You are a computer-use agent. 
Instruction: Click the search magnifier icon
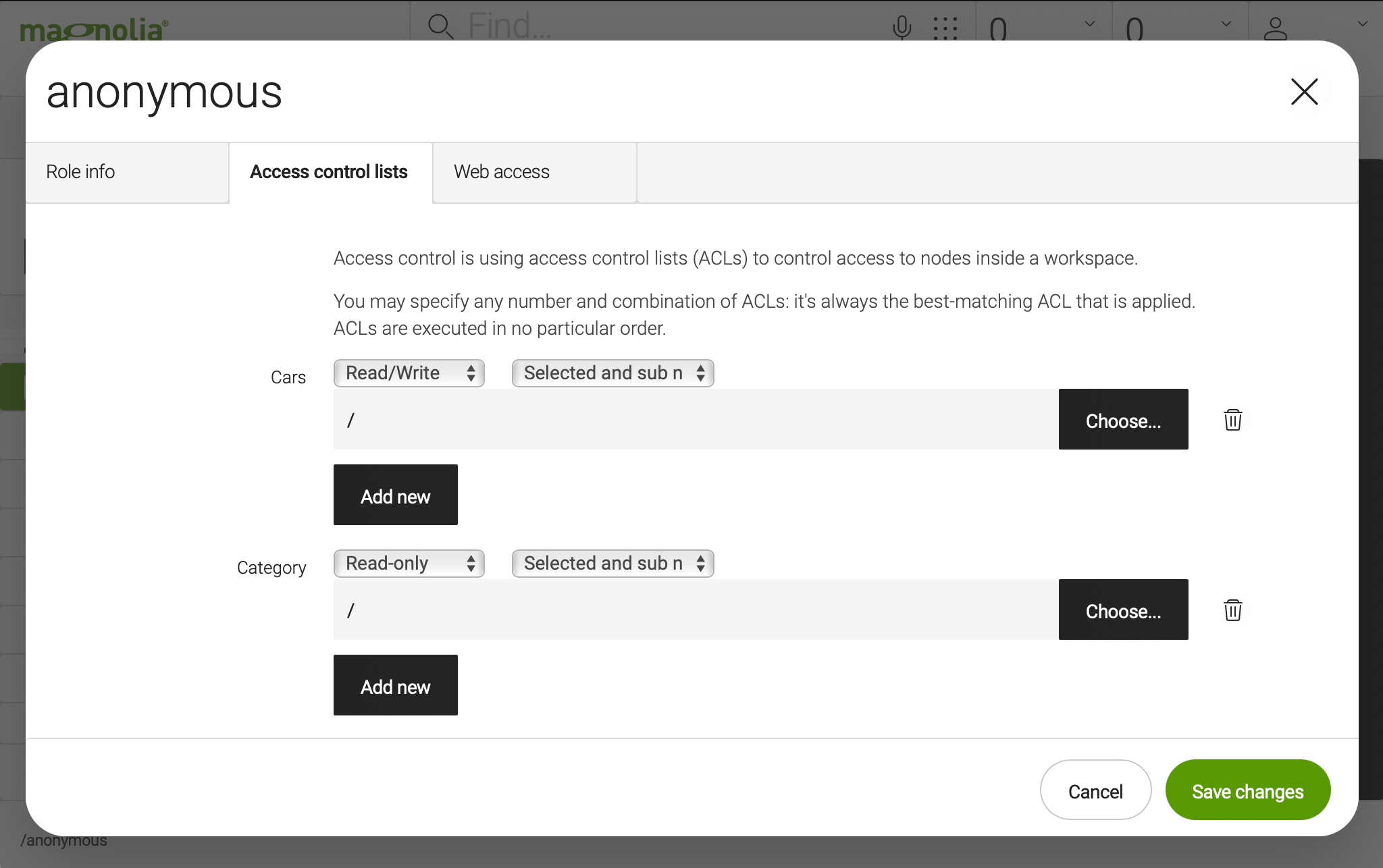pos(440,26)
